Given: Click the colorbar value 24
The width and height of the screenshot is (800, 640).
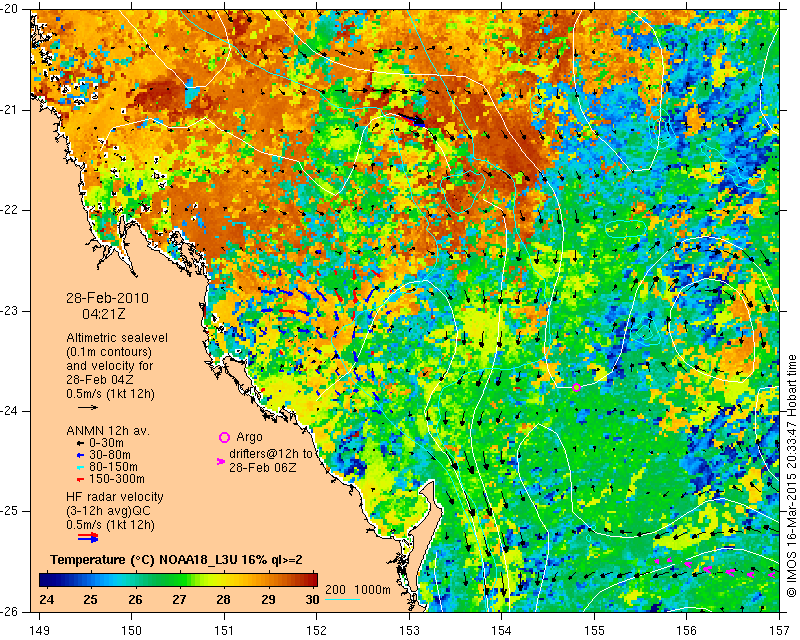Looking at the screenshot, I should coord(46,599).
